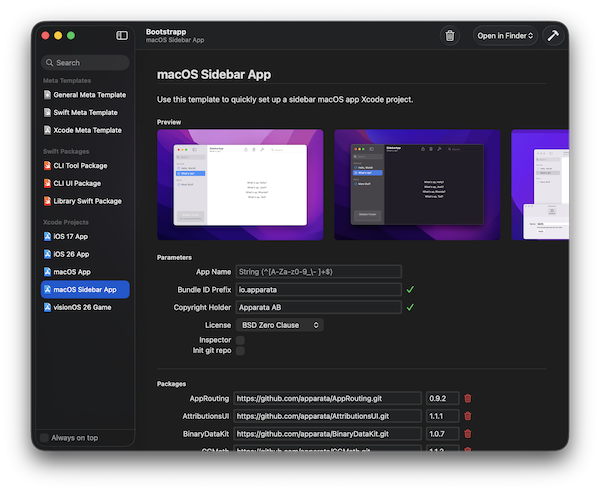Select the General Meta Template item
The width and height of the screenshot is (600, 492).
(x=90, y=95)
